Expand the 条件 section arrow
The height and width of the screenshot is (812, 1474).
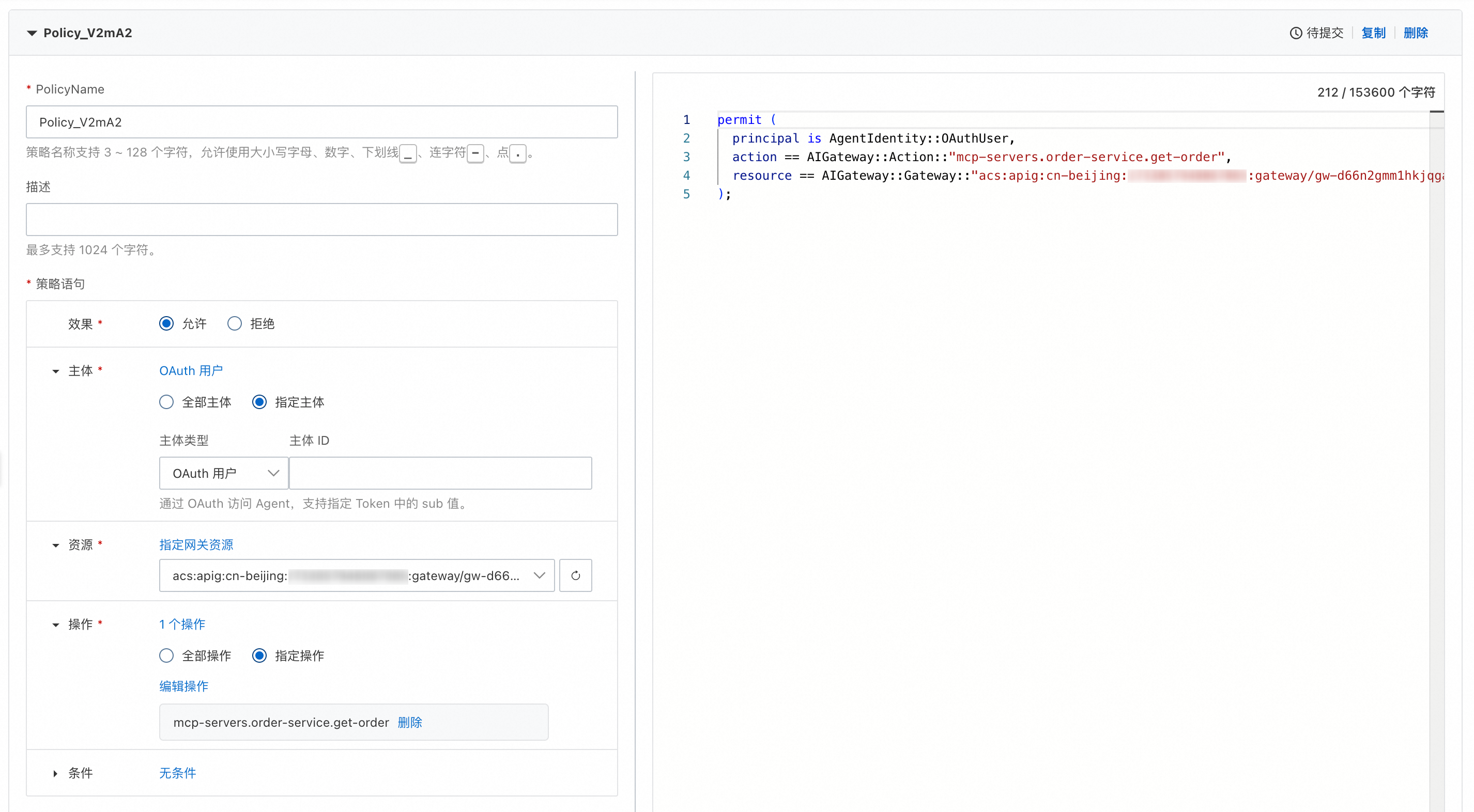click(55, 773)
